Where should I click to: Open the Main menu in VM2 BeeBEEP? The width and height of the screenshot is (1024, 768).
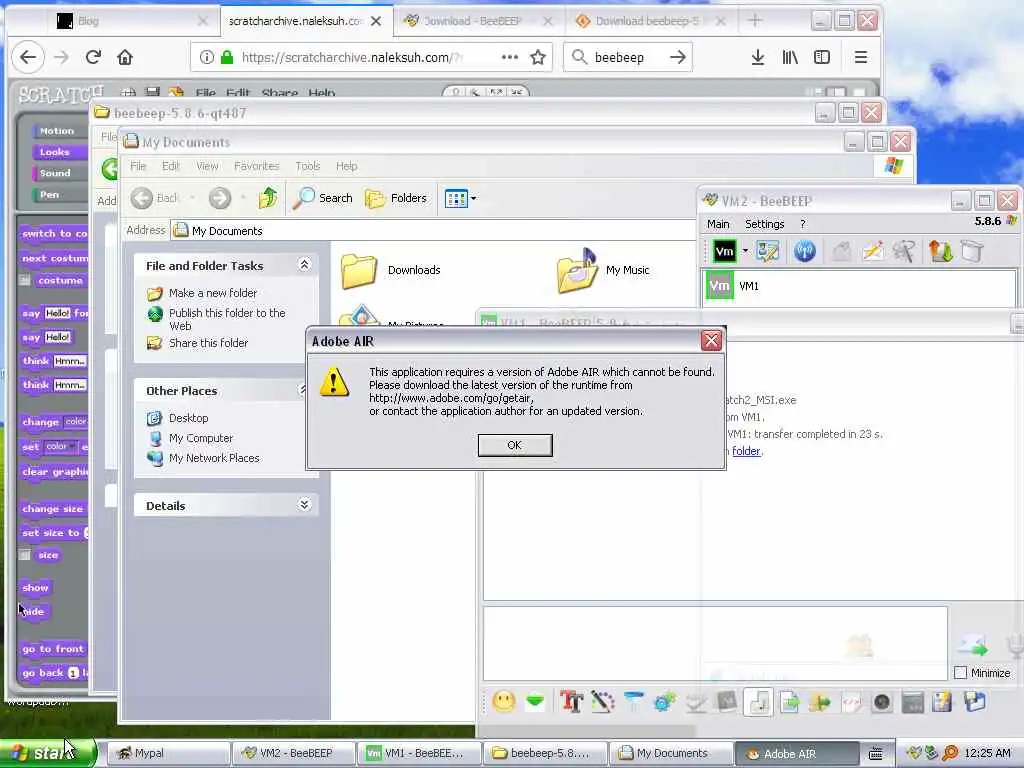click(718, 224)
